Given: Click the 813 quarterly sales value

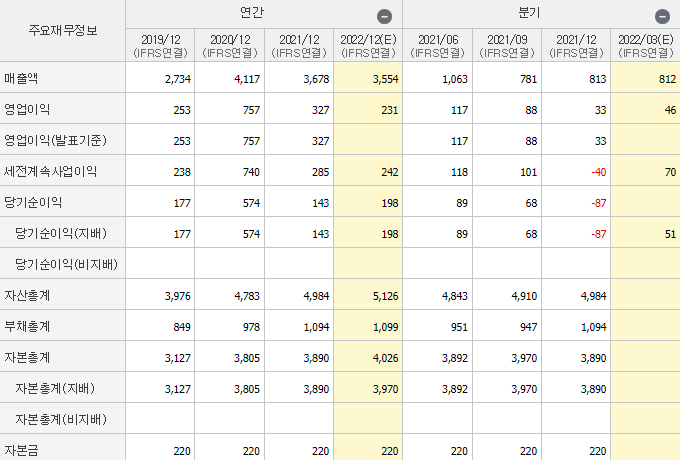Looking at the screenshot, I should (x=598, y=79).
